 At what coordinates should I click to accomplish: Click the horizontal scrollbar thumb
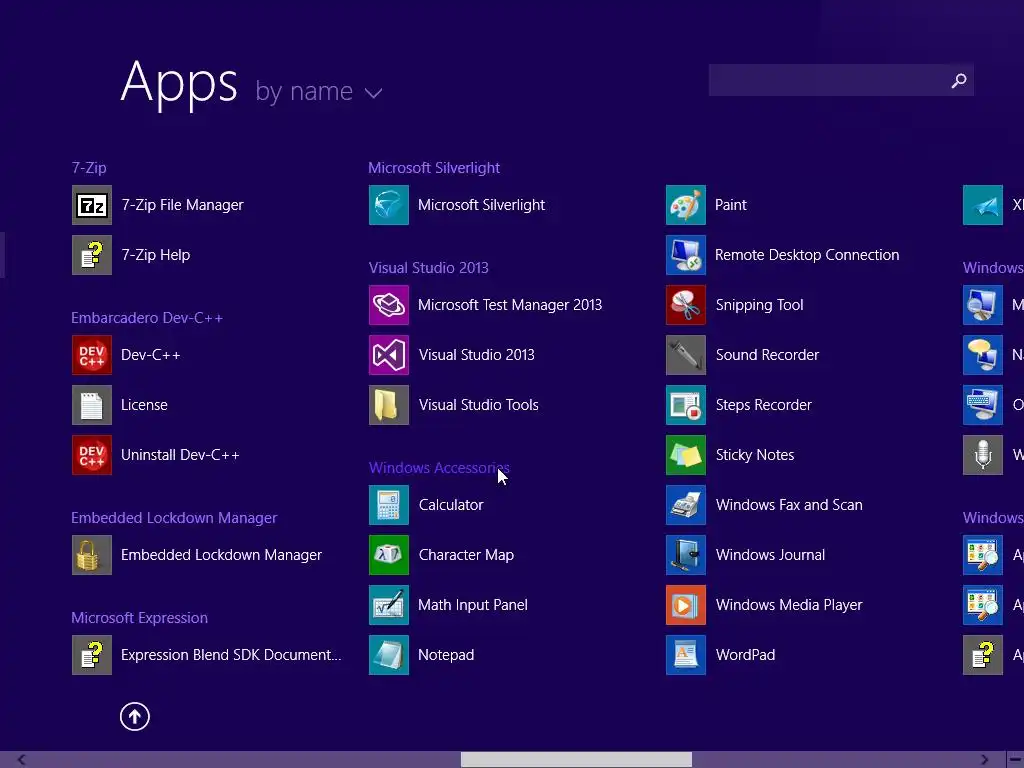[576, 760]
